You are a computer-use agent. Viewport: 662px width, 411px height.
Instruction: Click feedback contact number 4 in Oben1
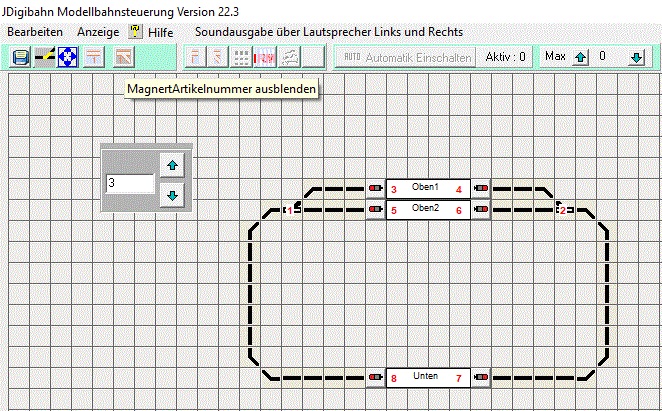[x=459, y=190]
